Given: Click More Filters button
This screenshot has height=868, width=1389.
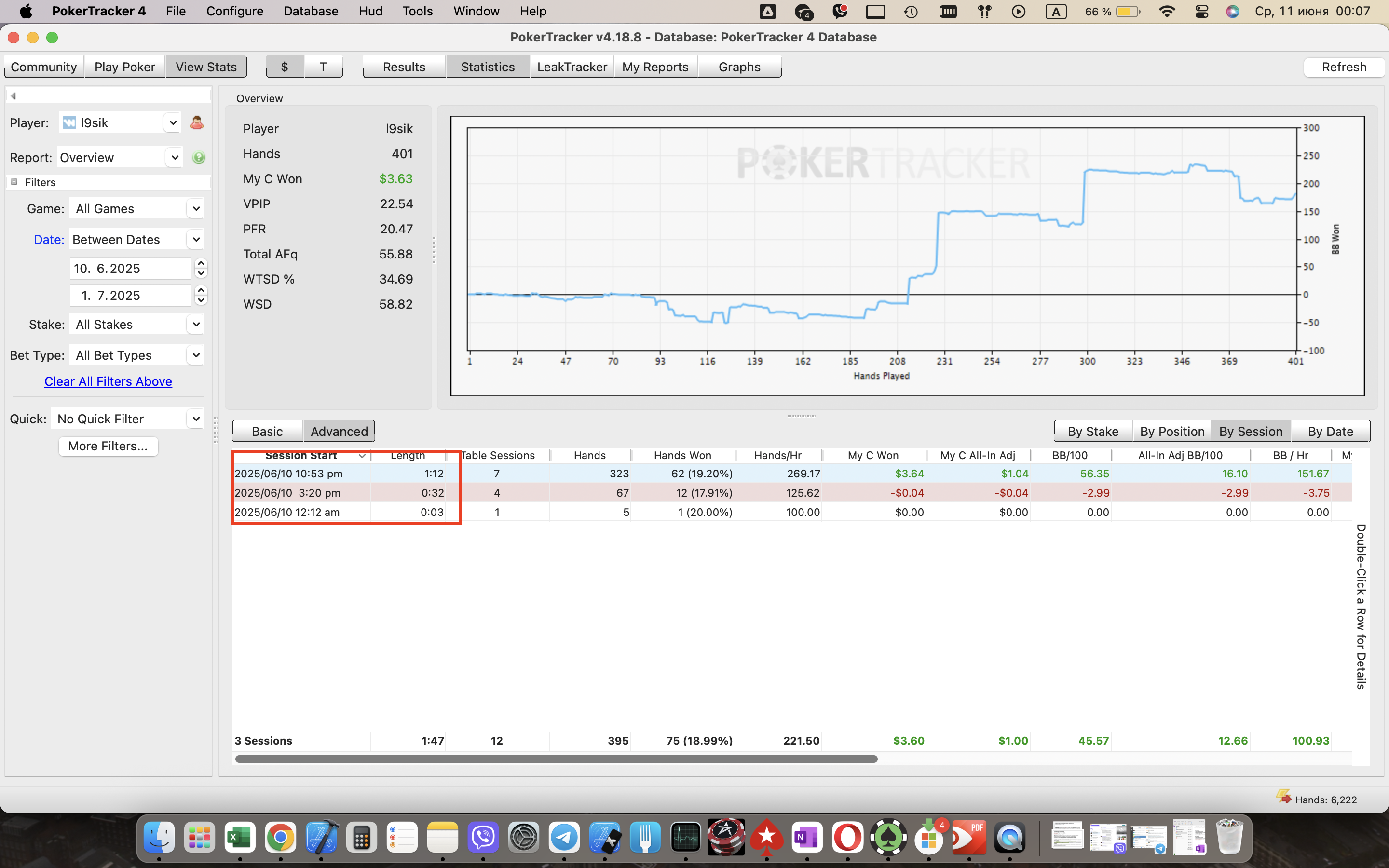Looking at the screenshot, I should pyautogui.click(x=108, y=446).
